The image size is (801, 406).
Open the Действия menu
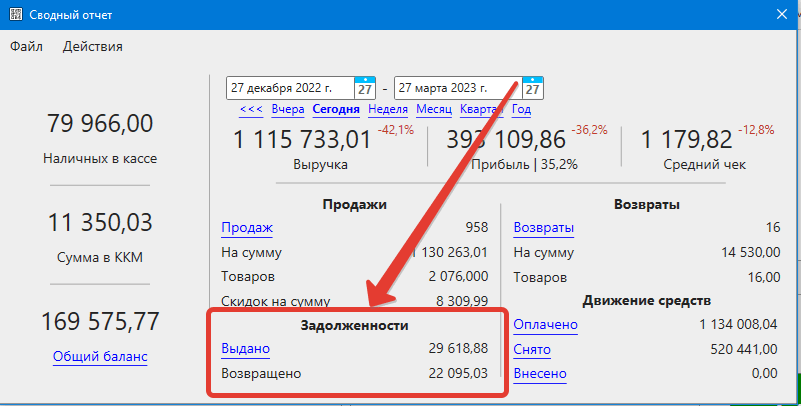92,46
